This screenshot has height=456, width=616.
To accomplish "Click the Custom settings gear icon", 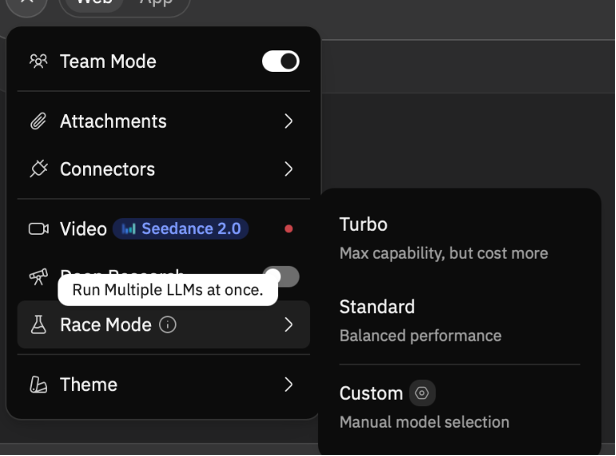I will pos(422,393).
